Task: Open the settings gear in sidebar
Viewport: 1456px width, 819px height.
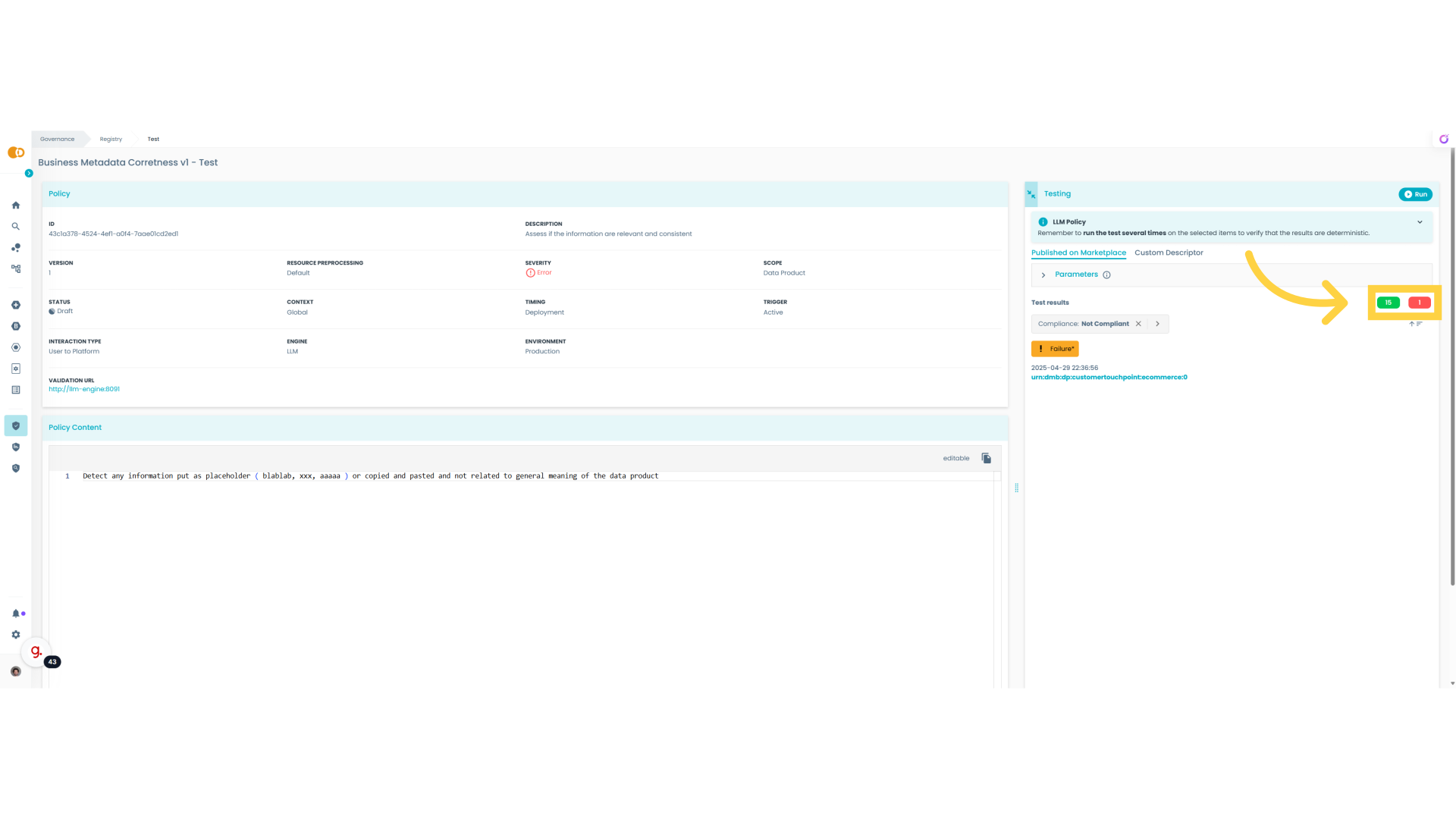Action: point(16,635)
